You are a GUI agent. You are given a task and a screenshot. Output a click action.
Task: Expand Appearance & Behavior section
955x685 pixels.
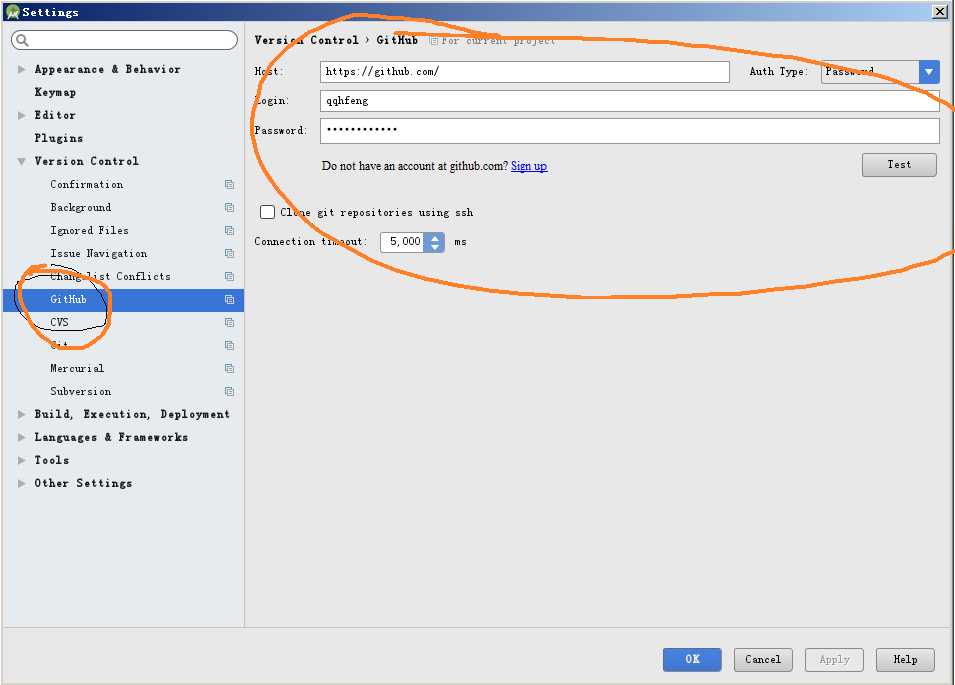(21, 69)
